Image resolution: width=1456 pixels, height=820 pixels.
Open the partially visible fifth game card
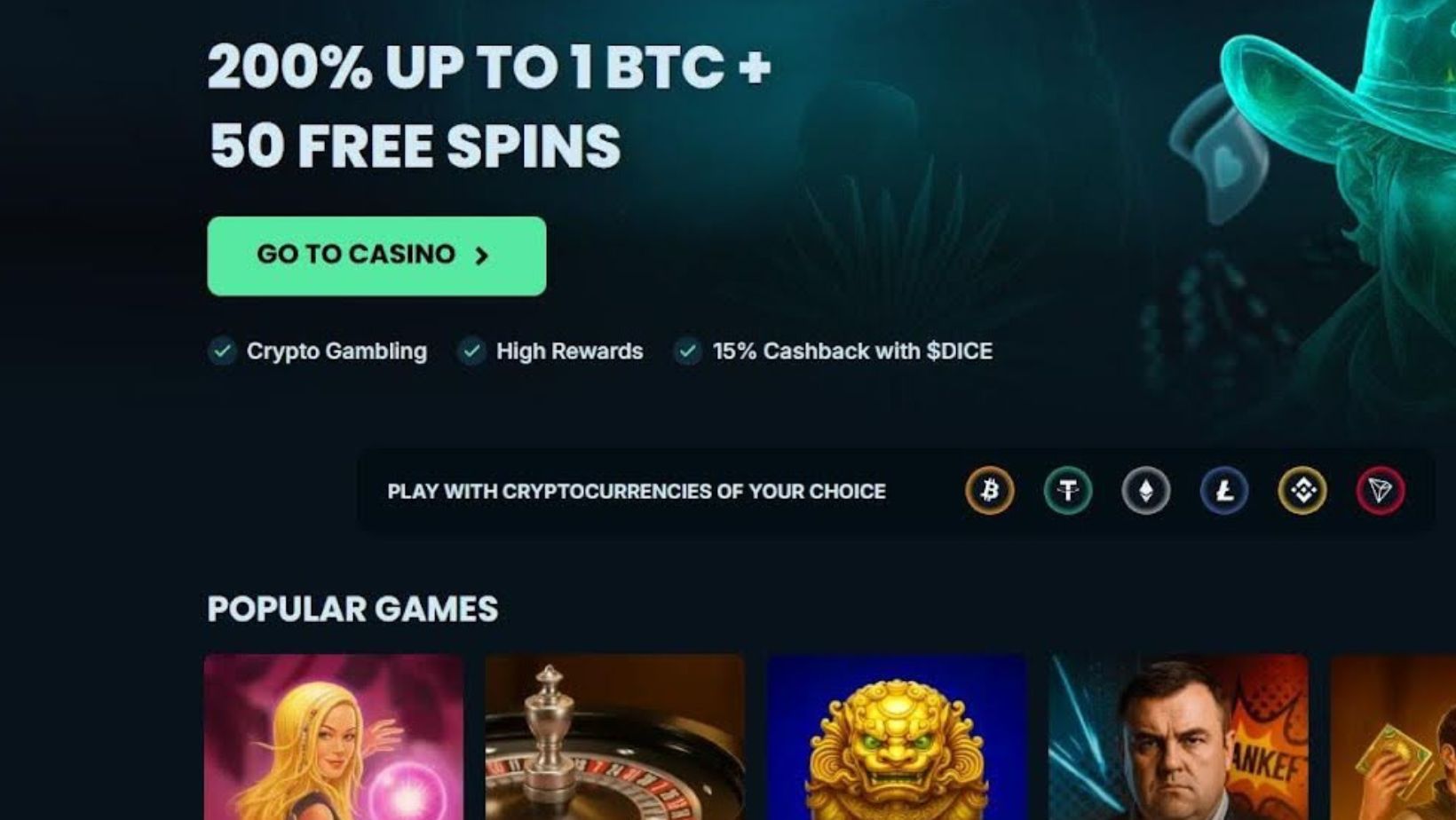coord(1393,737)
